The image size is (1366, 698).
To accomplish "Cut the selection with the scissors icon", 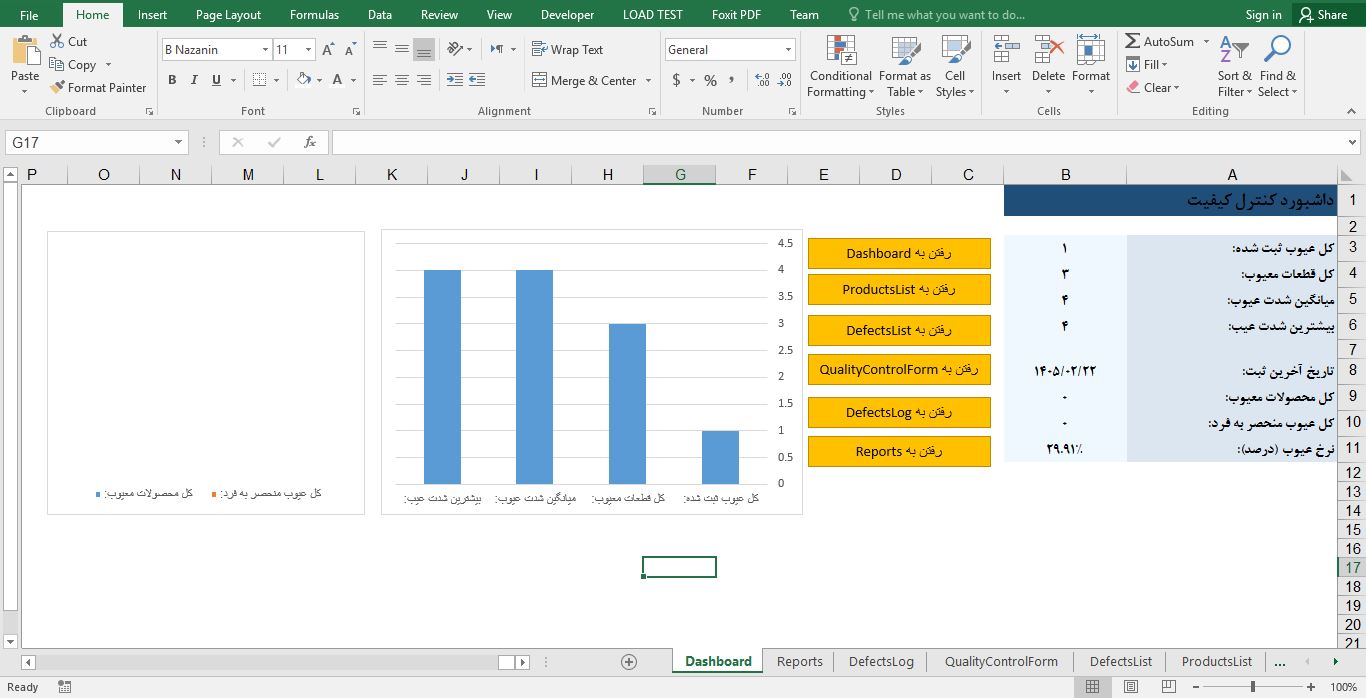I will coord(57,42).
